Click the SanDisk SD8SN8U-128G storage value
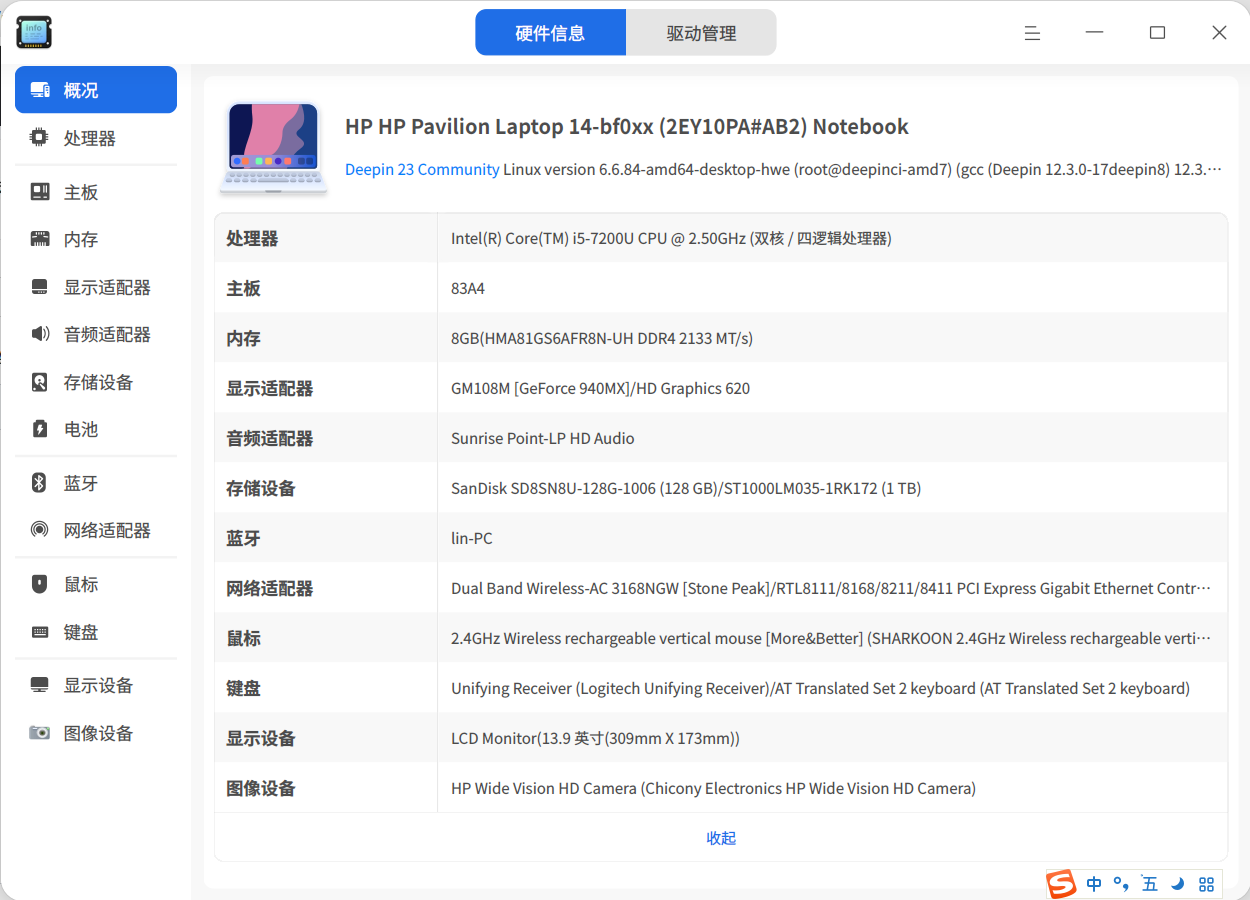1250x900 pixels. click(x=686, y=488)
